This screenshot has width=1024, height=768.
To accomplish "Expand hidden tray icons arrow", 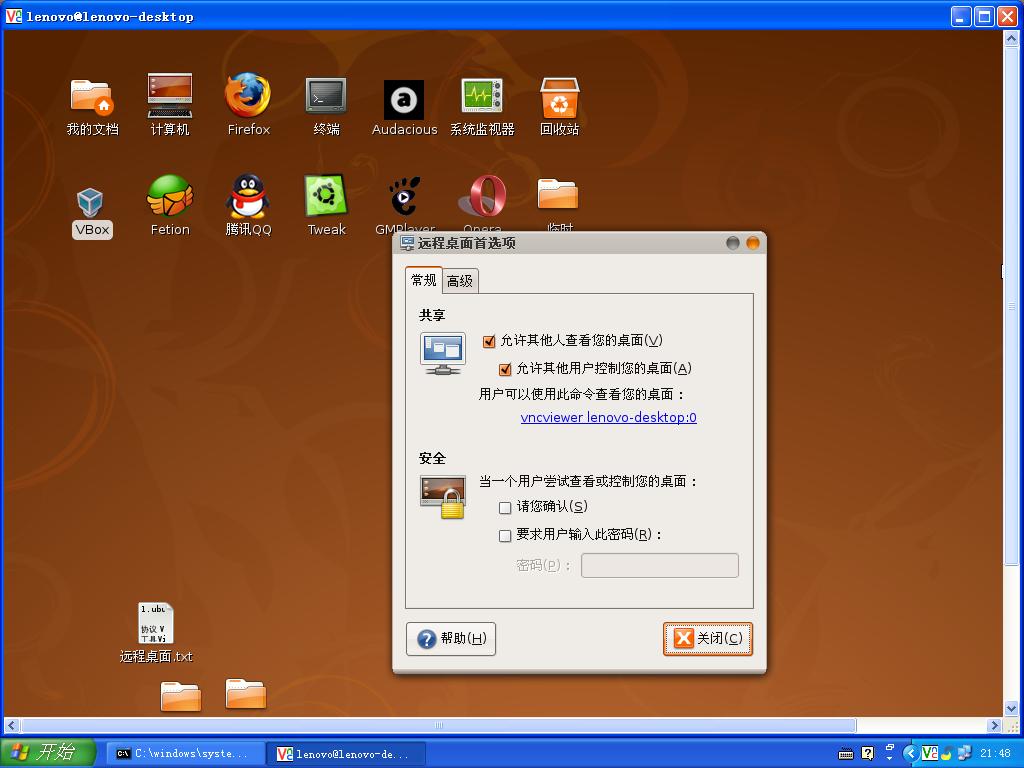I will [910, 753].
